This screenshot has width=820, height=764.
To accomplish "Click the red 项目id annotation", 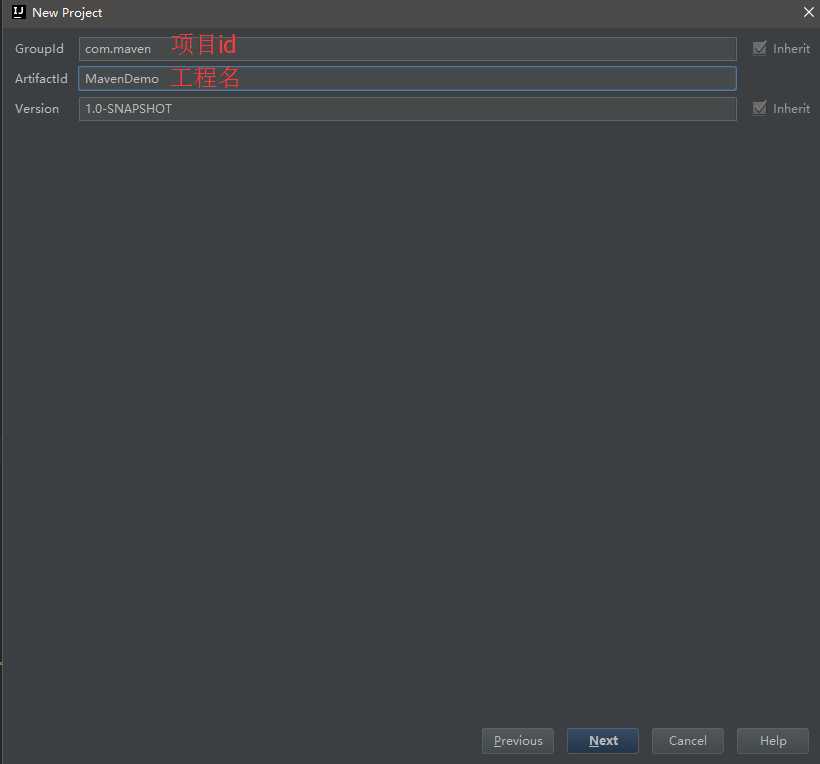I will tap(204, 44).
